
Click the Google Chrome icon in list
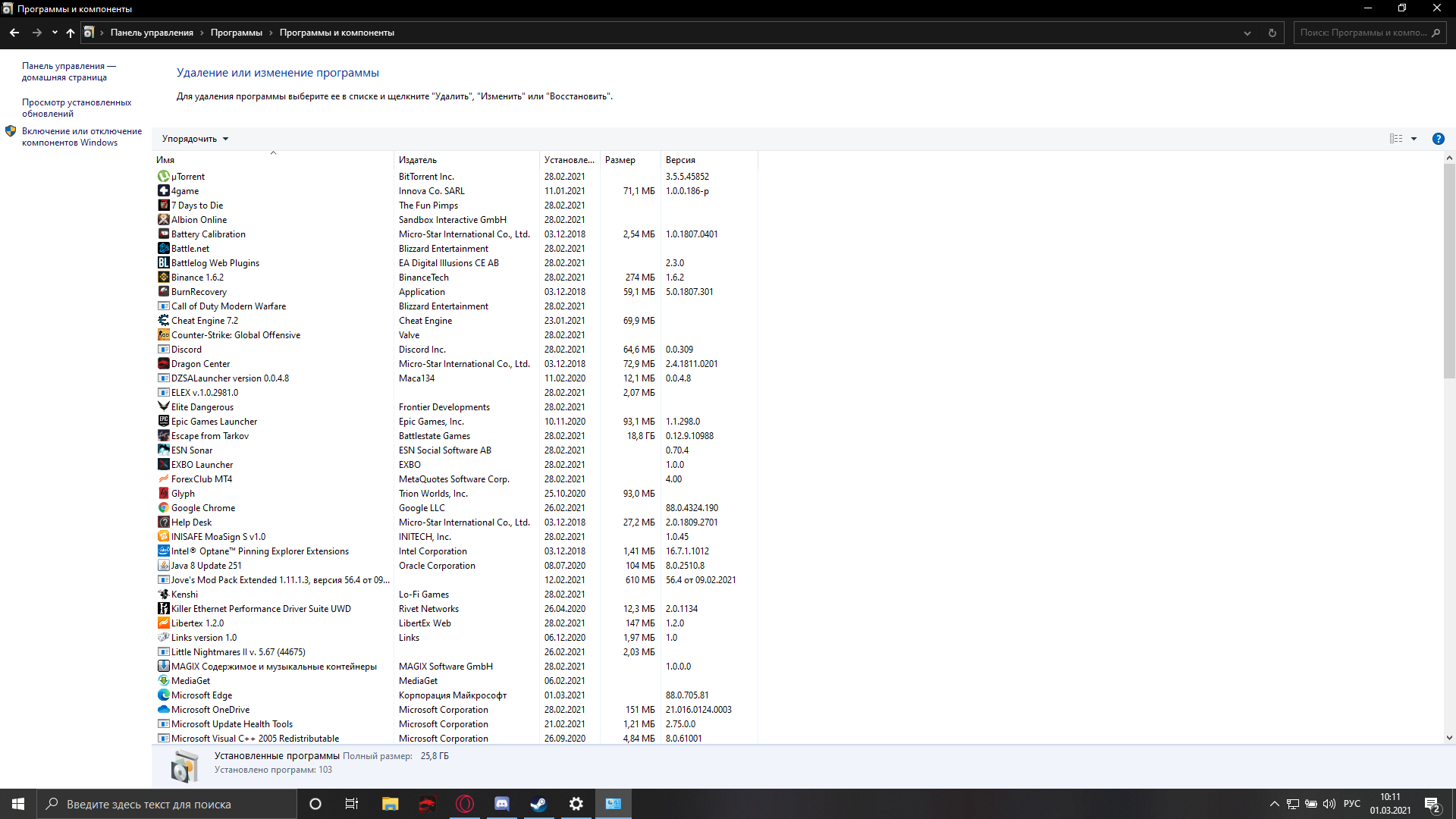[163, 508]
